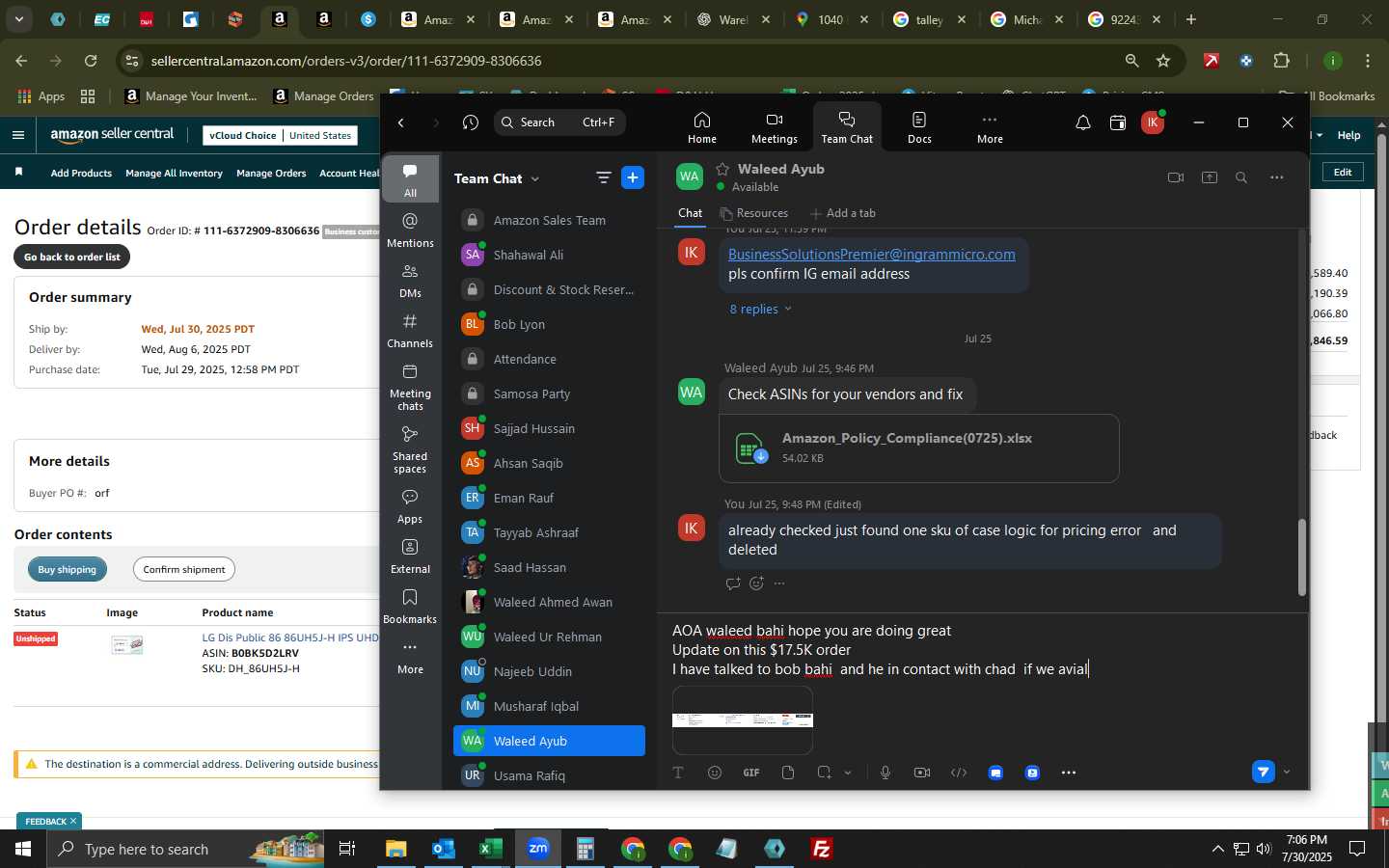Insert a code snippet

[x=959, y=773]
